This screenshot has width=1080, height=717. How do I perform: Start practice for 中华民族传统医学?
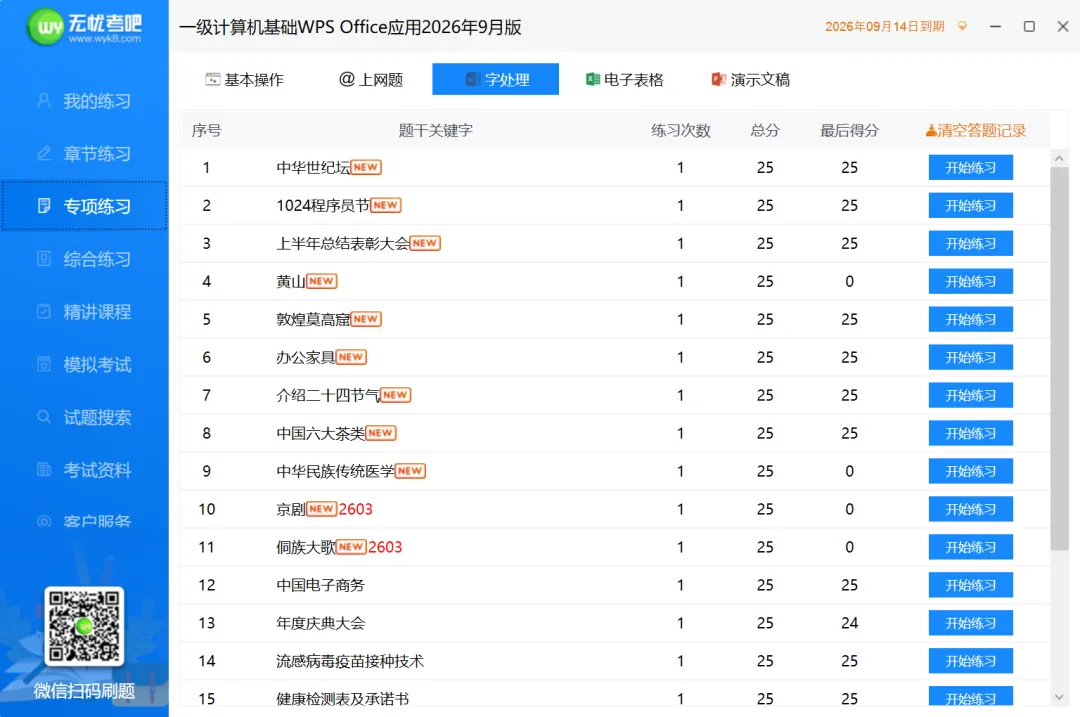[x=970, y=470]
